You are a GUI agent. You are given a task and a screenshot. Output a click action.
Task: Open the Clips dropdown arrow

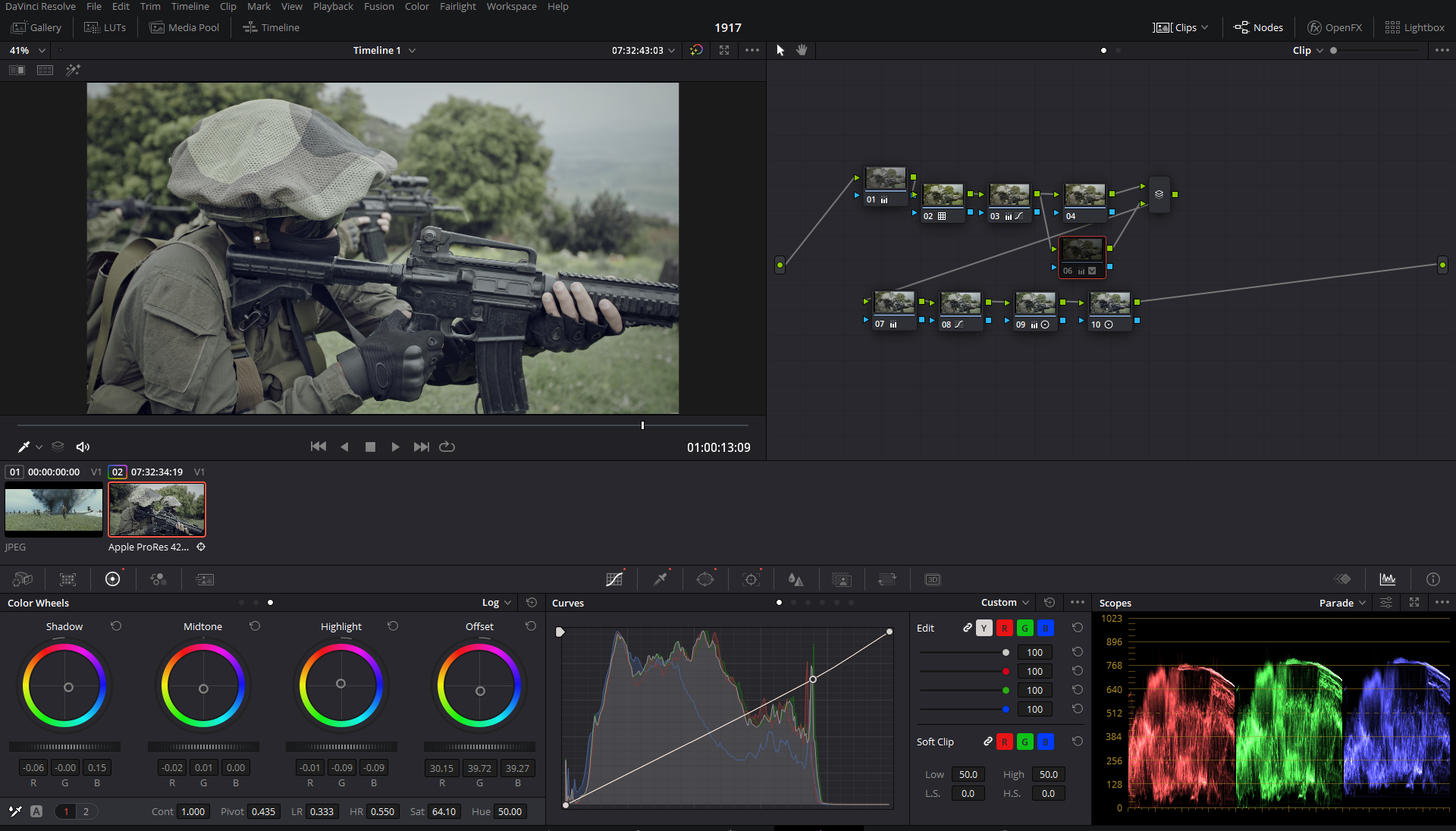[x=1205, y=27]
